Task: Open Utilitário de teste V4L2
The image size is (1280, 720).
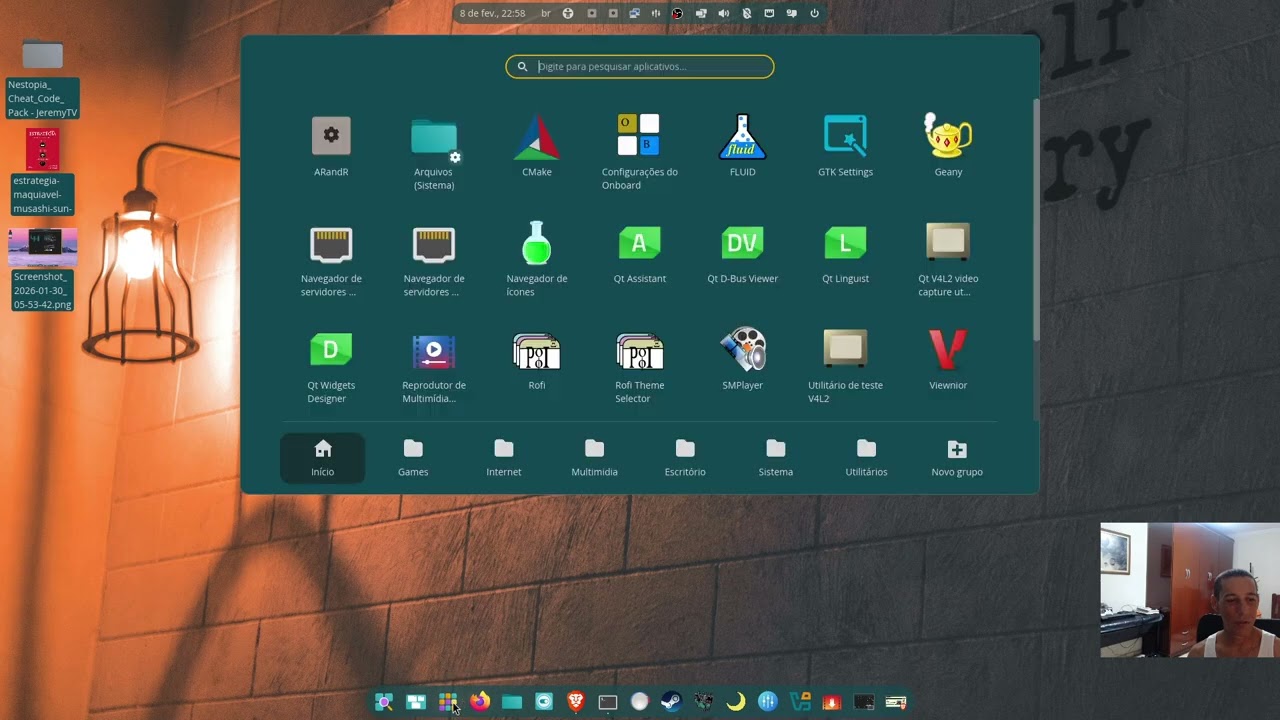Action: point(845,366)
